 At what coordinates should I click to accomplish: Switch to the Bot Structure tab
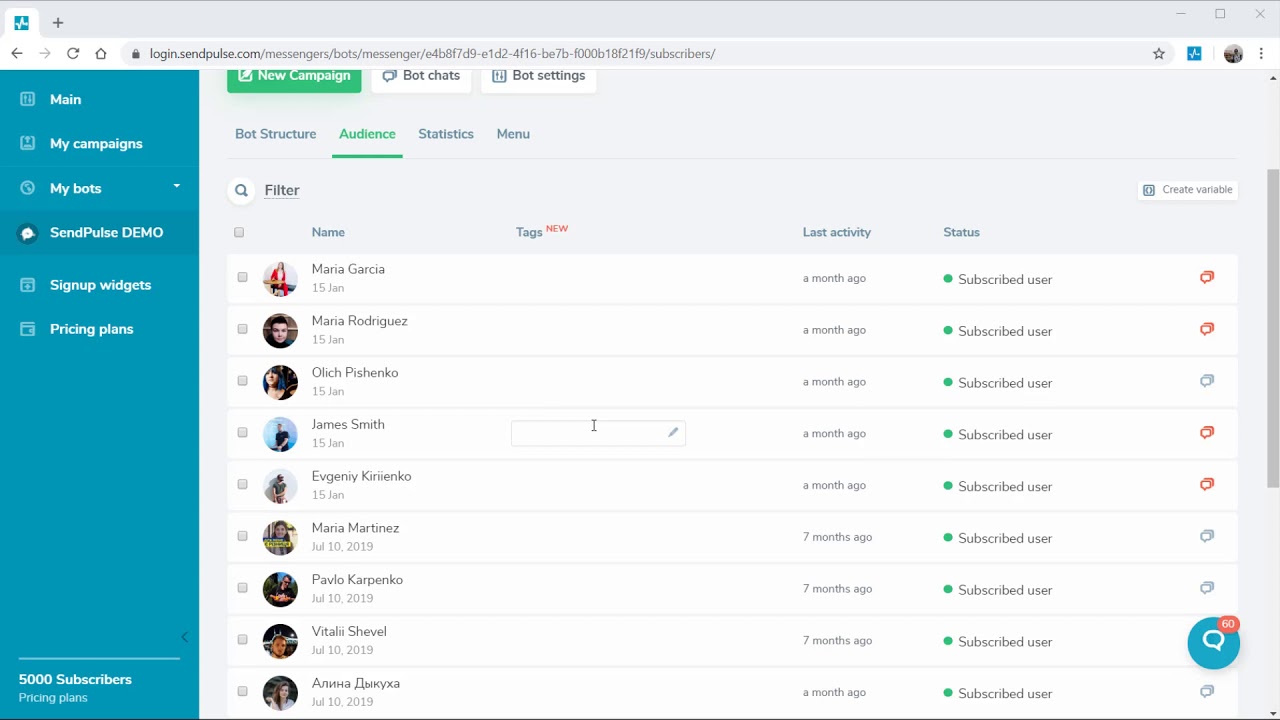275,134
